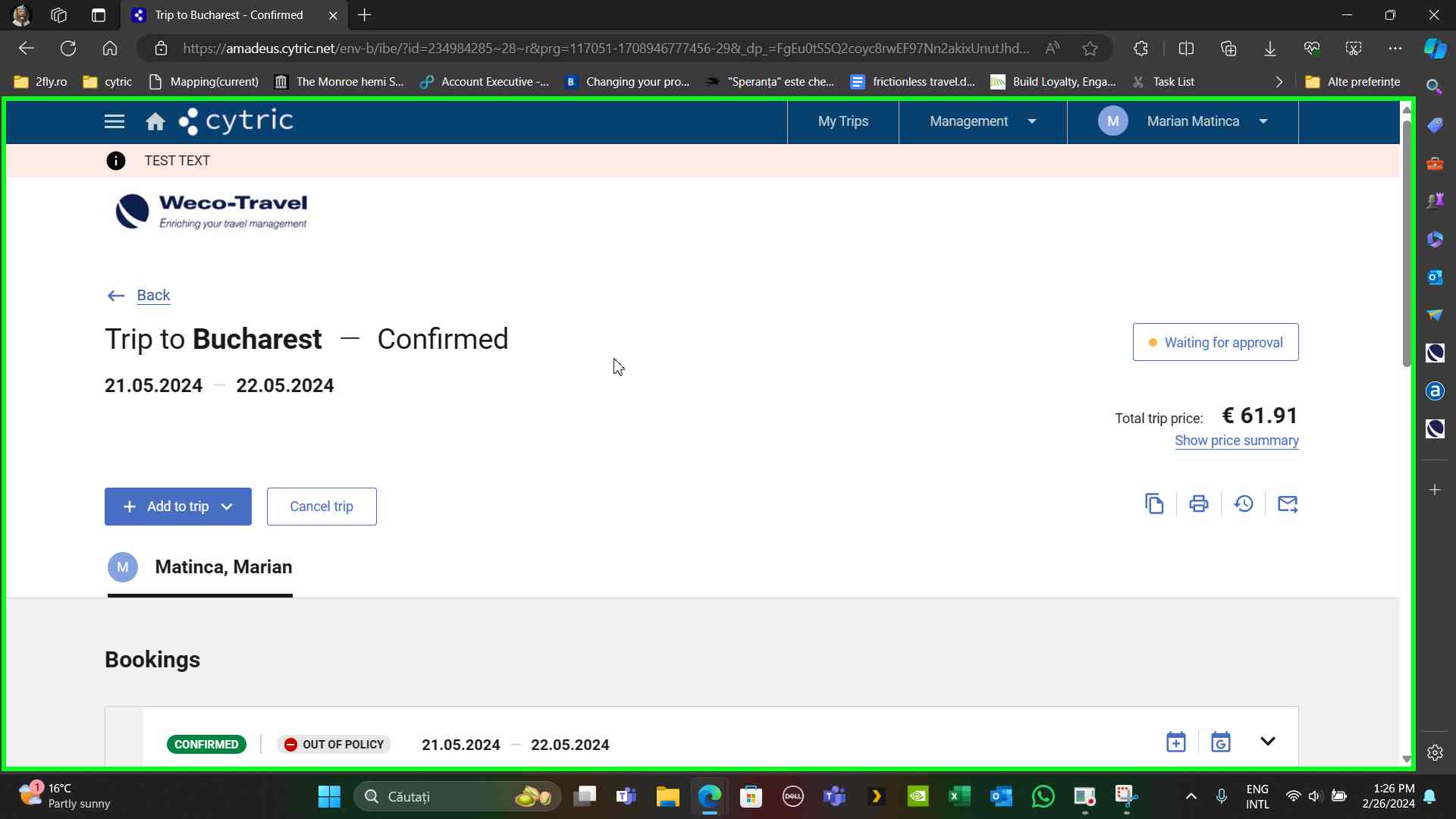
Task: Copy trip using the duplicate icon
Action: tap(1154, 504)
